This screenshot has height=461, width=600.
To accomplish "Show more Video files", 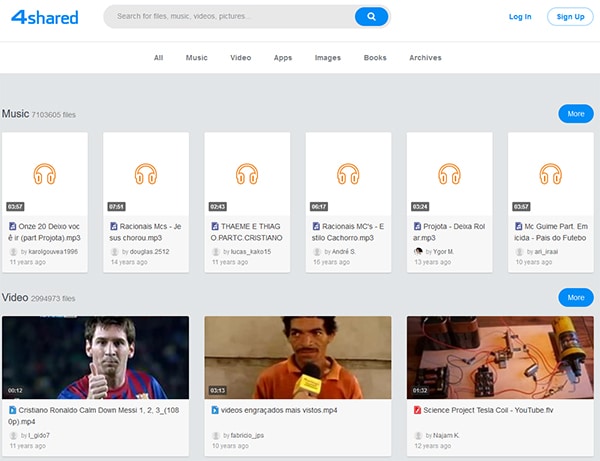I will point(575,298).
